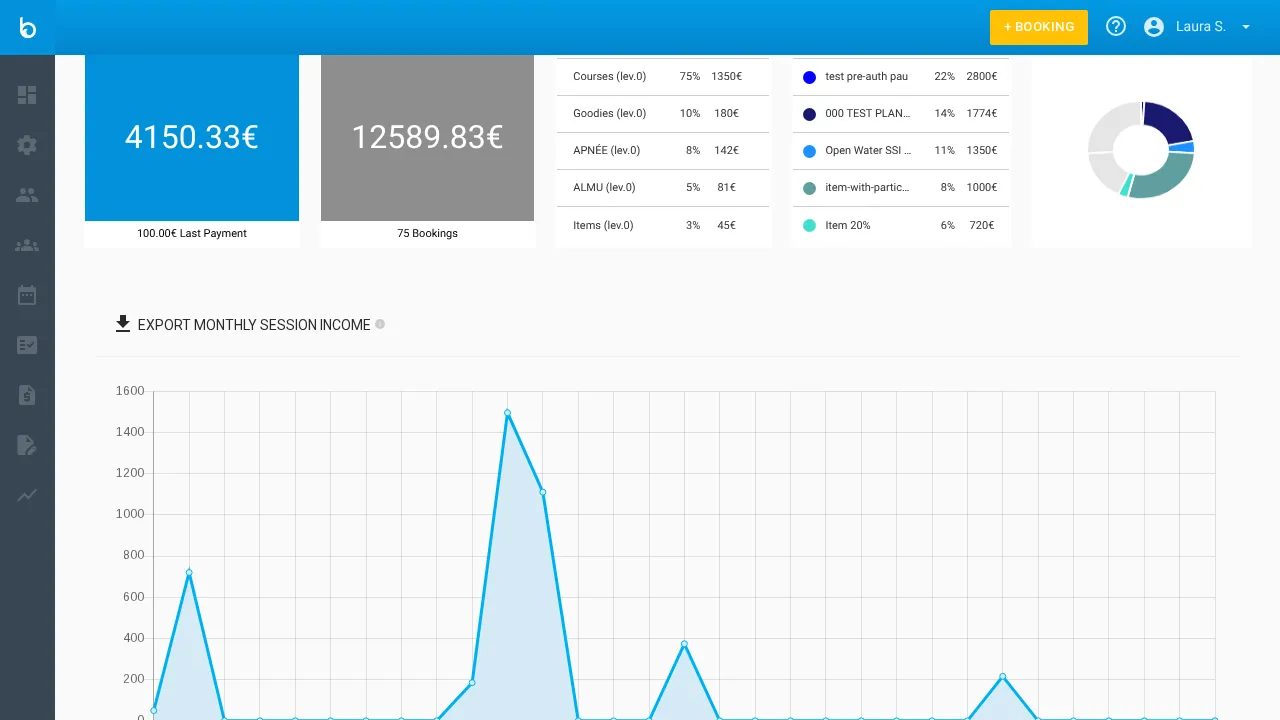
Task: Click the color dot beside Open Water SSI
Action: [x=808, y=150]
